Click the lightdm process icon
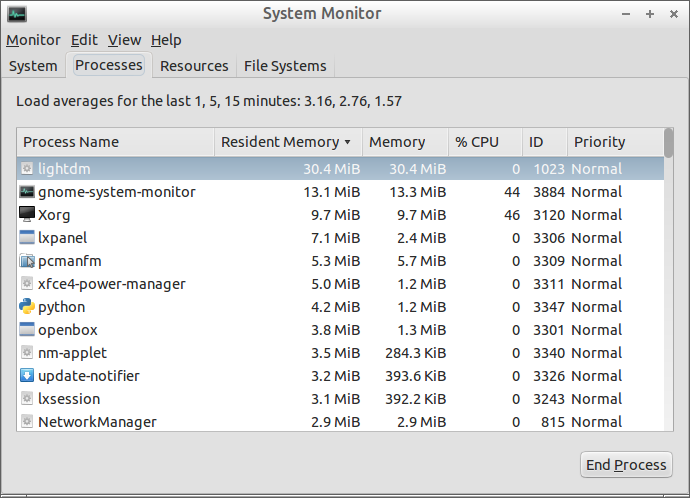 click(27, 169)
